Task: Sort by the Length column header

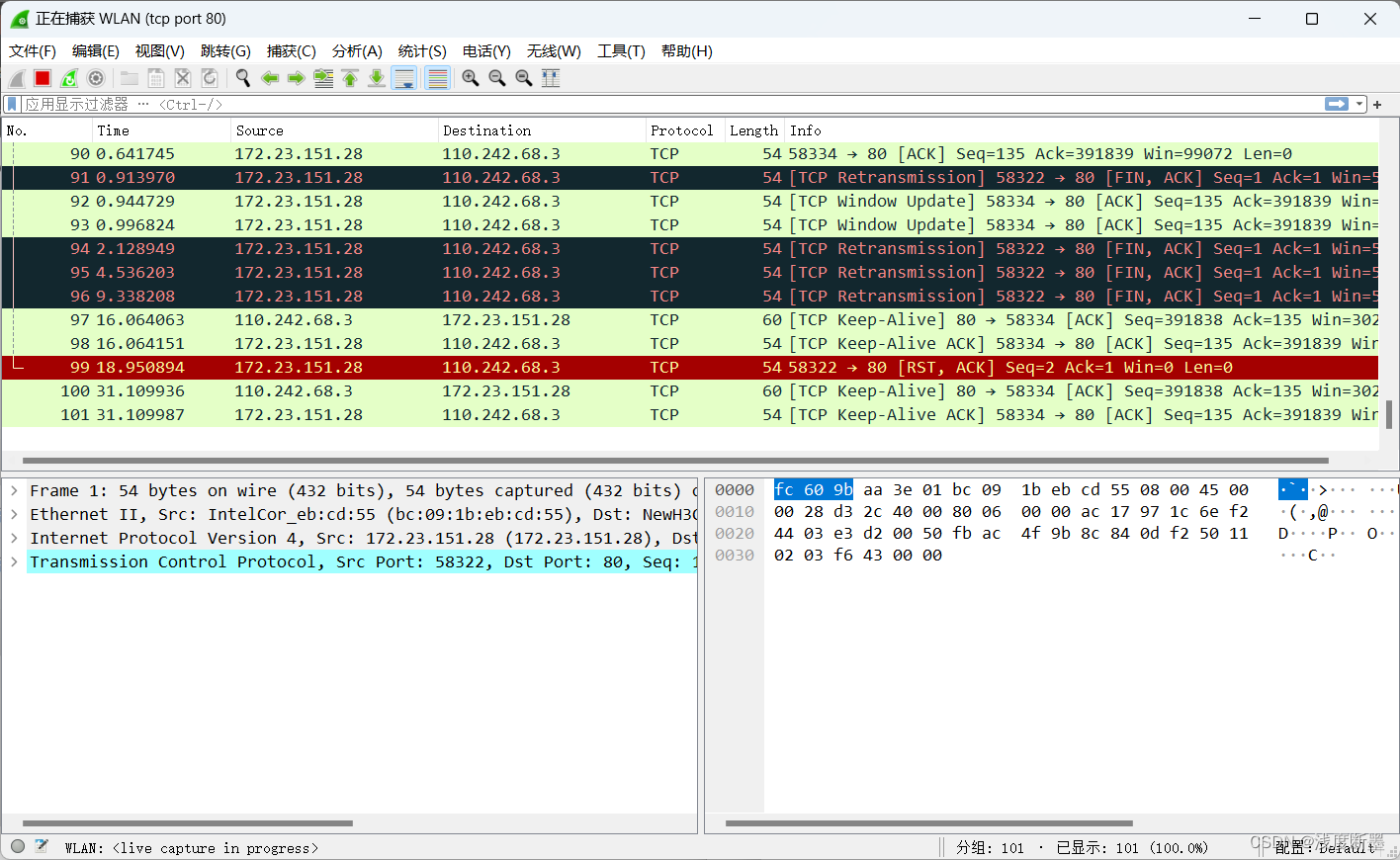Action: coord(754,130)
